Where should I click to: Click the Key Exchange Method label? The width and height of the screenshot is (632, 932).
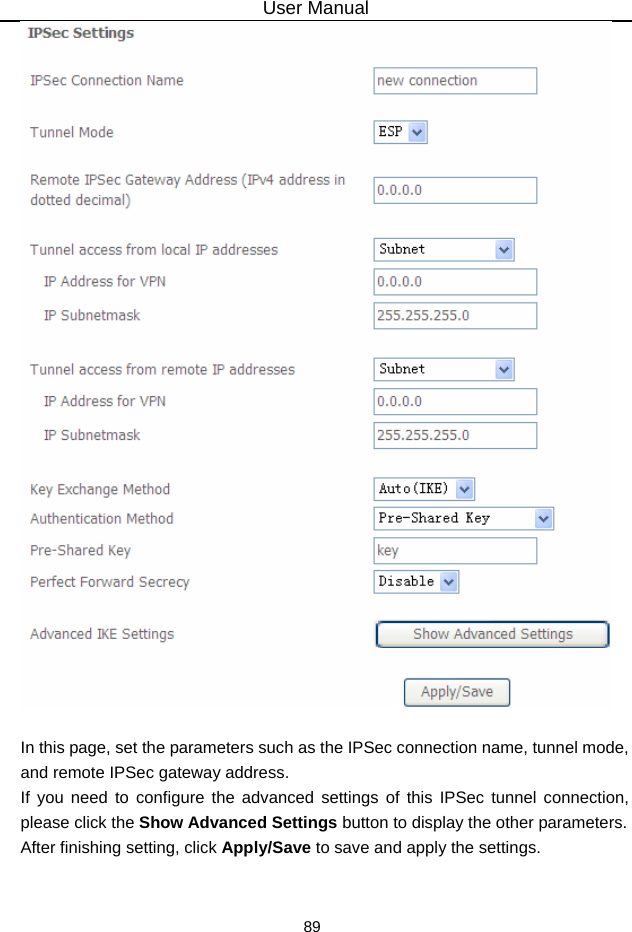point(100,489)
